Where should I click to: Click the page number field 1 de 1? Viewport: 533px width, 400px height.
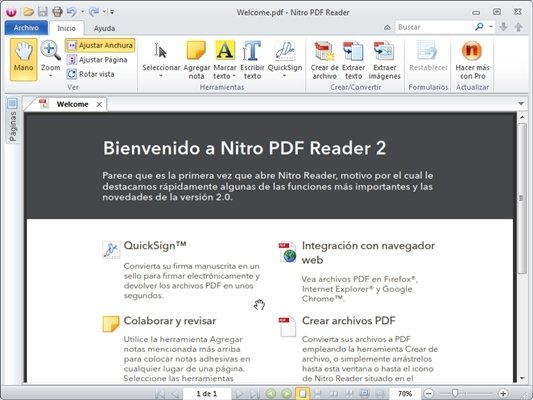pyautogui.click(x=207, y=394)
